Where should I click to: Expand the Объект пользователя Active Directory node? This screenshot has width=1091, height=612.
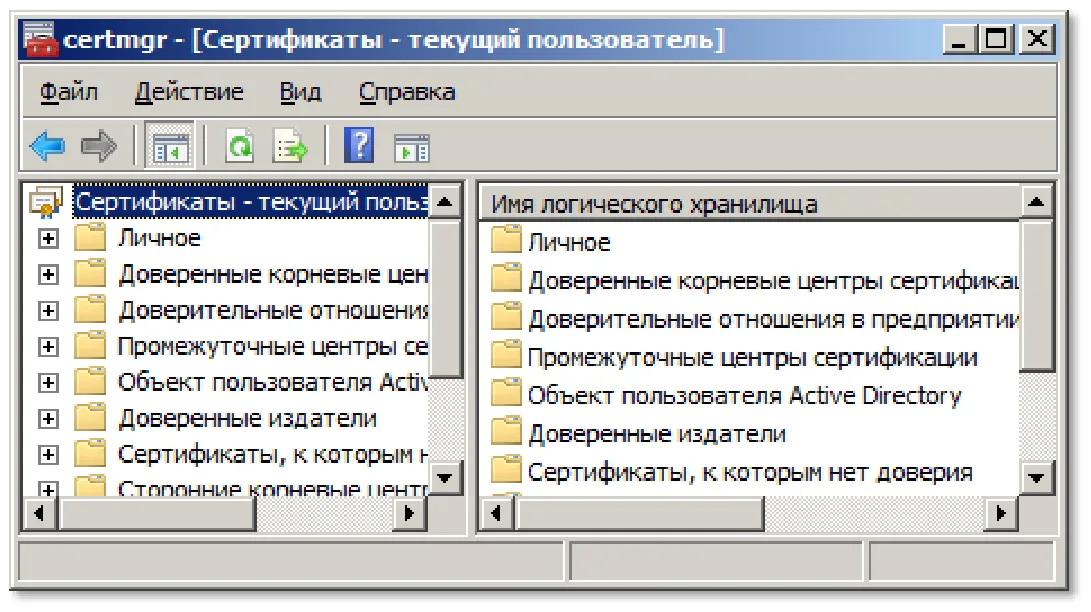48,382
